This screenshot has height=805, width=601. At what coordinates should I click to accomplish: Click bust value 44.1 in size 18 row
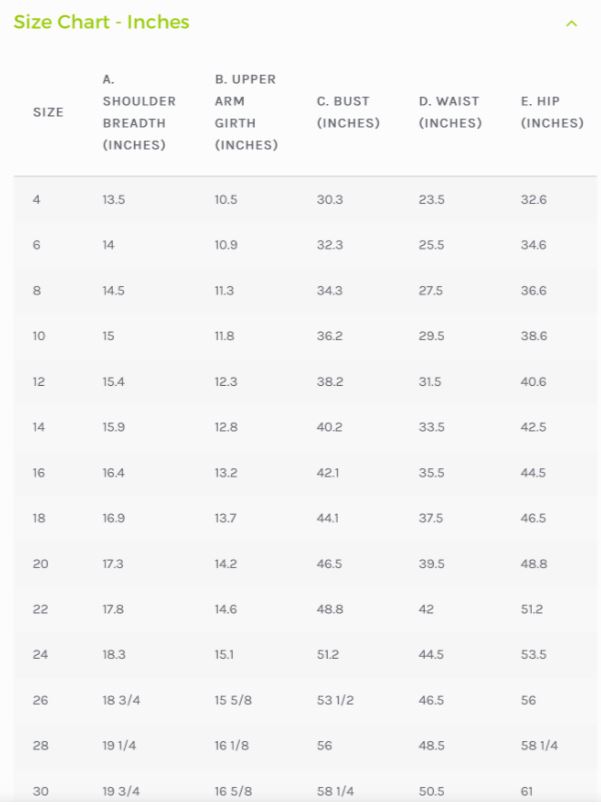click(x=327, y=519)
